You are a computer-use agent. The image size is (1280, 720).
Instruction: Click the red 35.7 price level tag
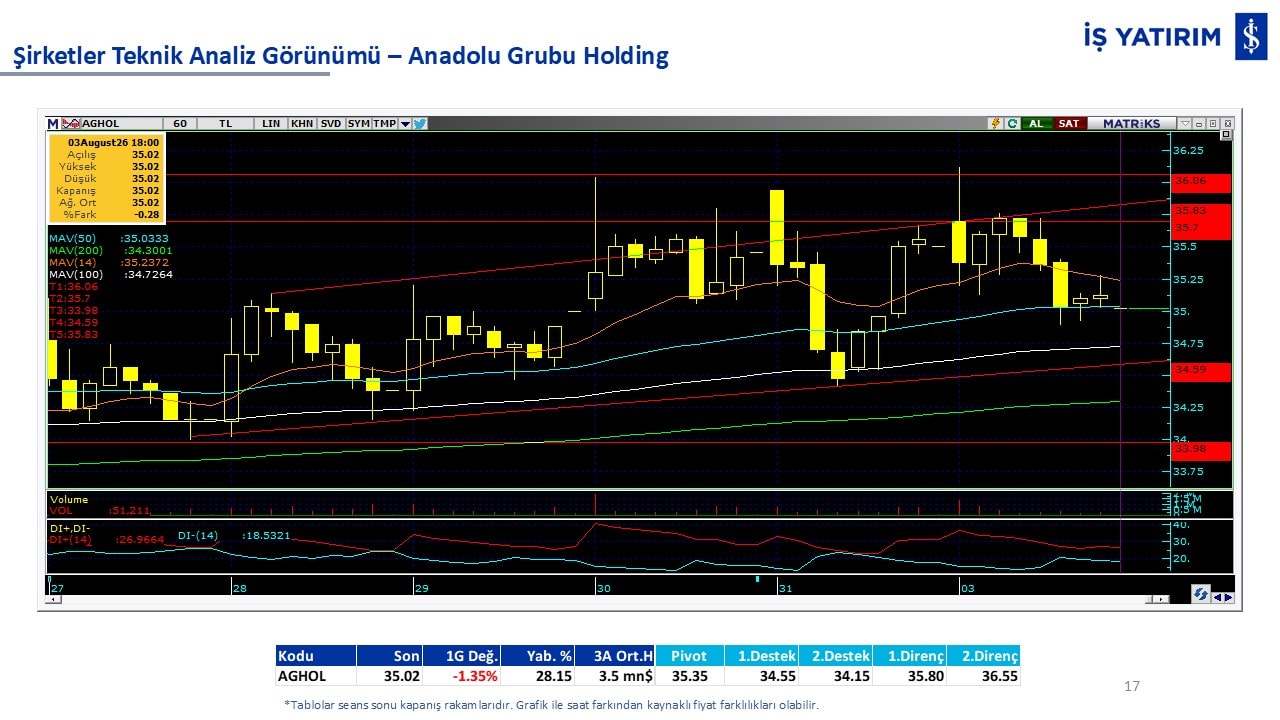coord(1201,229)
